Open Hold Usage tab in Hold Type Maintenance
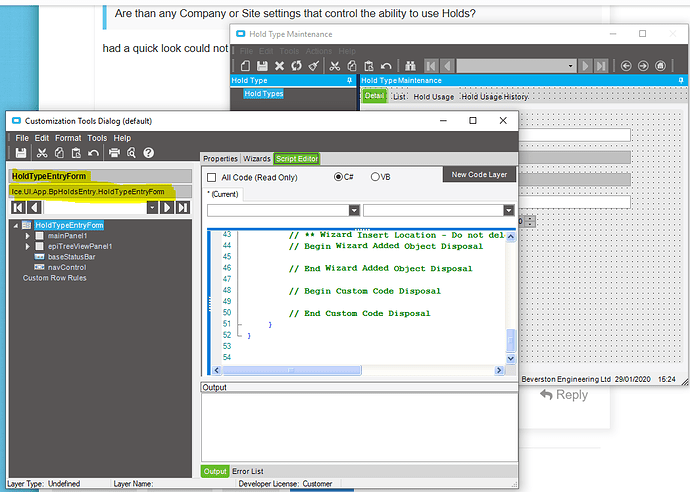Image resolution: width=690 pixels, height=492 pixels. 433,97
